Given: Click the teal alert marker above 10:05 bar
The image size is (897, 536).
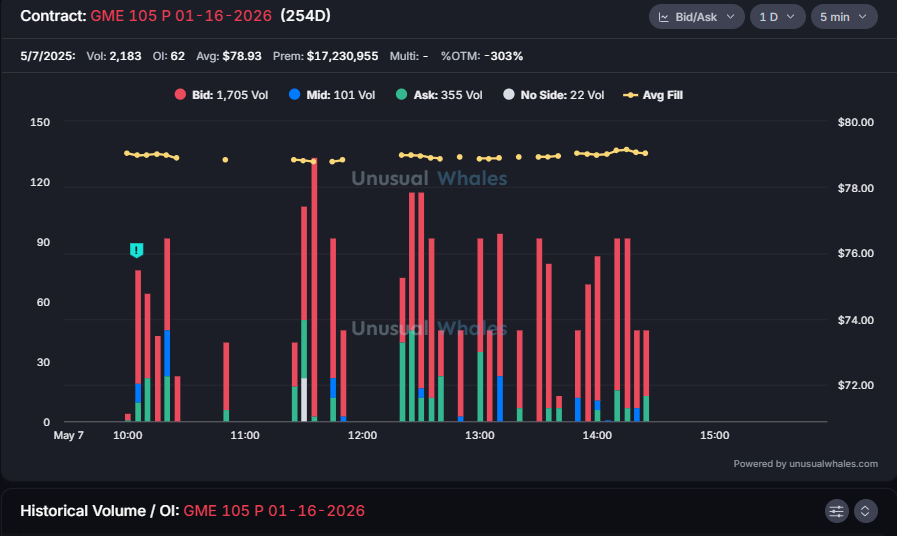Looking at the screenshot, I should [136, 250].
